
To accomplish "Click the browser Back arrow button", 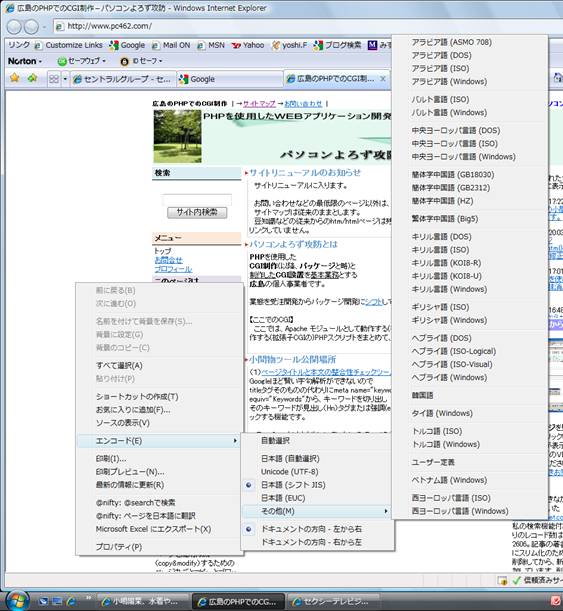I will point(14,26).
